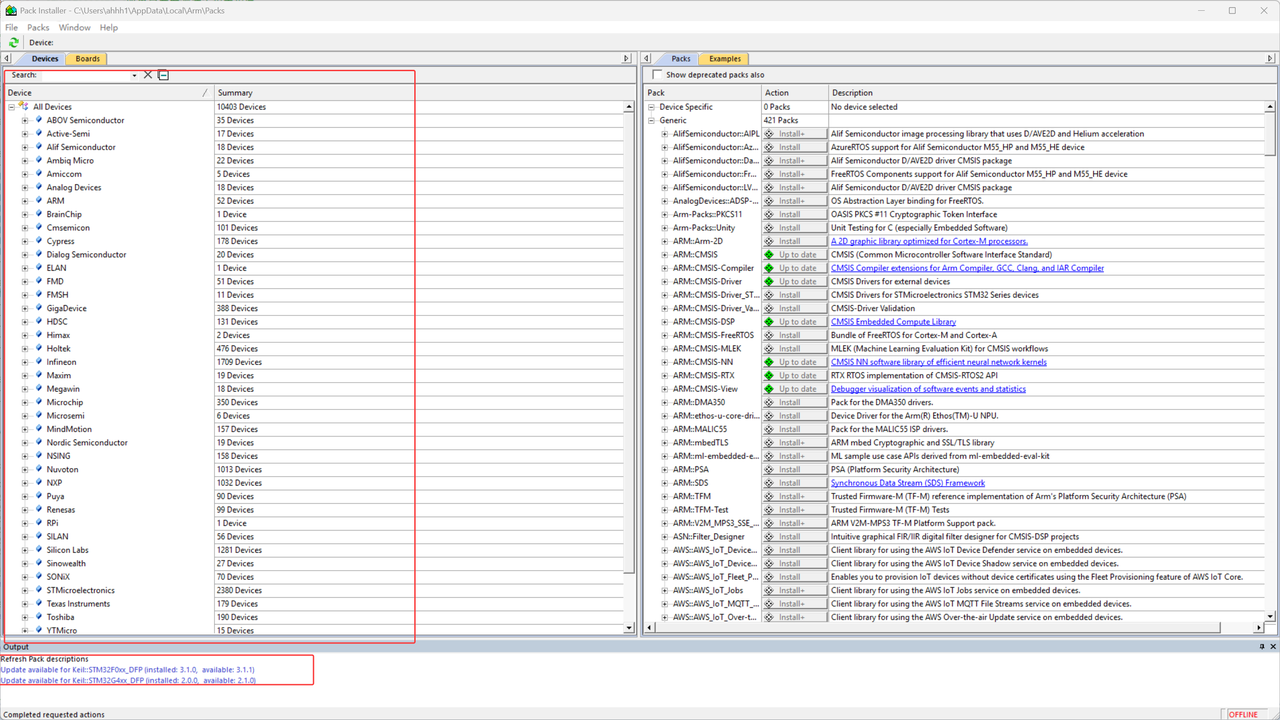Click the OFFLINE status indicator
The image size is (1280, 720).
click(x=1244, y=714)
